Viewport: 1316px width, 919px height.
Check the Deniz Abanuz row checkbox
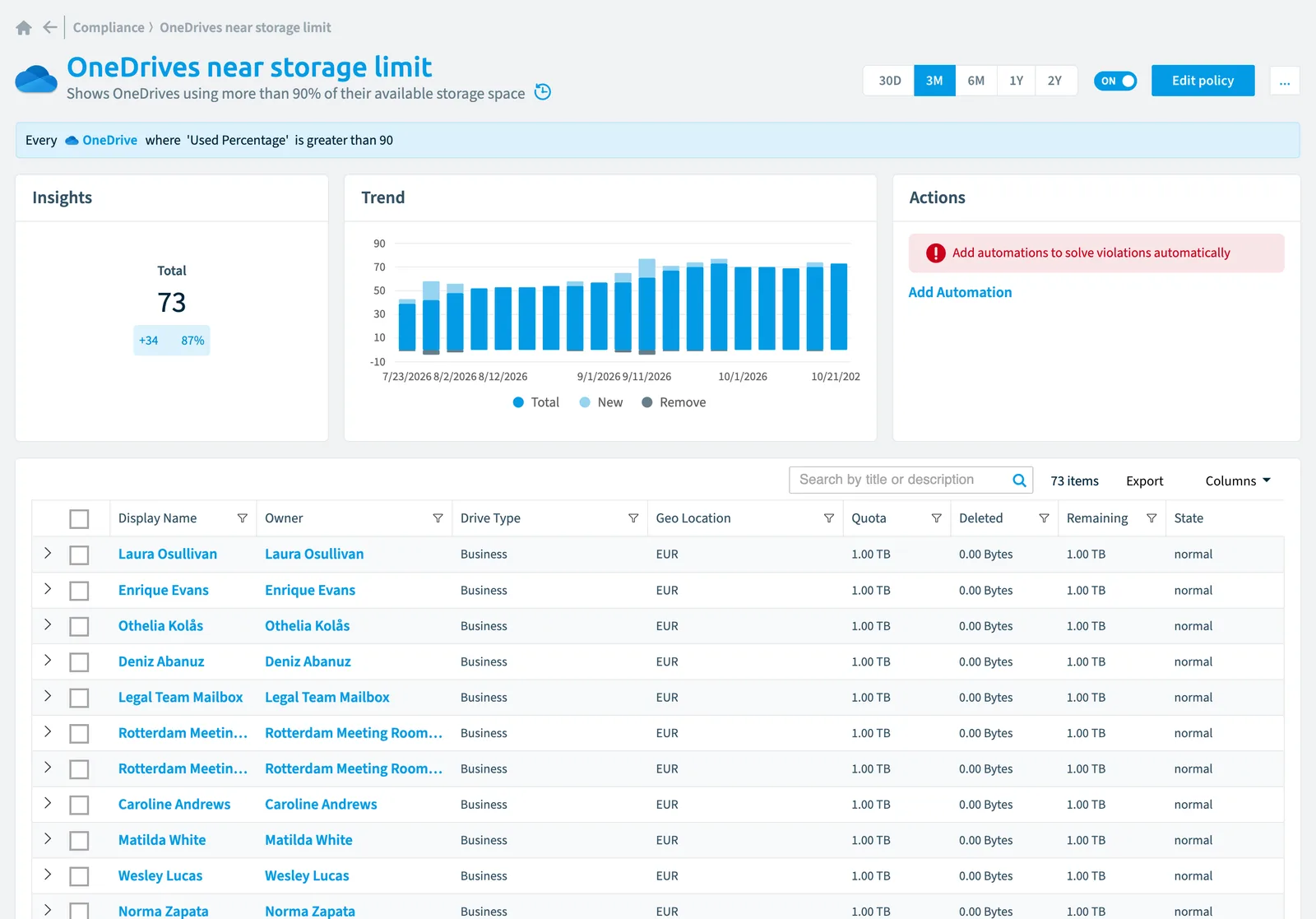click(79, 662)
